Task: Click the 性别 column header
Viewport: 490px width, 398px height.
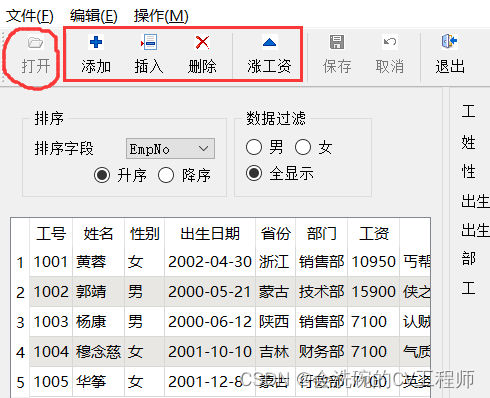Action: 145,233
